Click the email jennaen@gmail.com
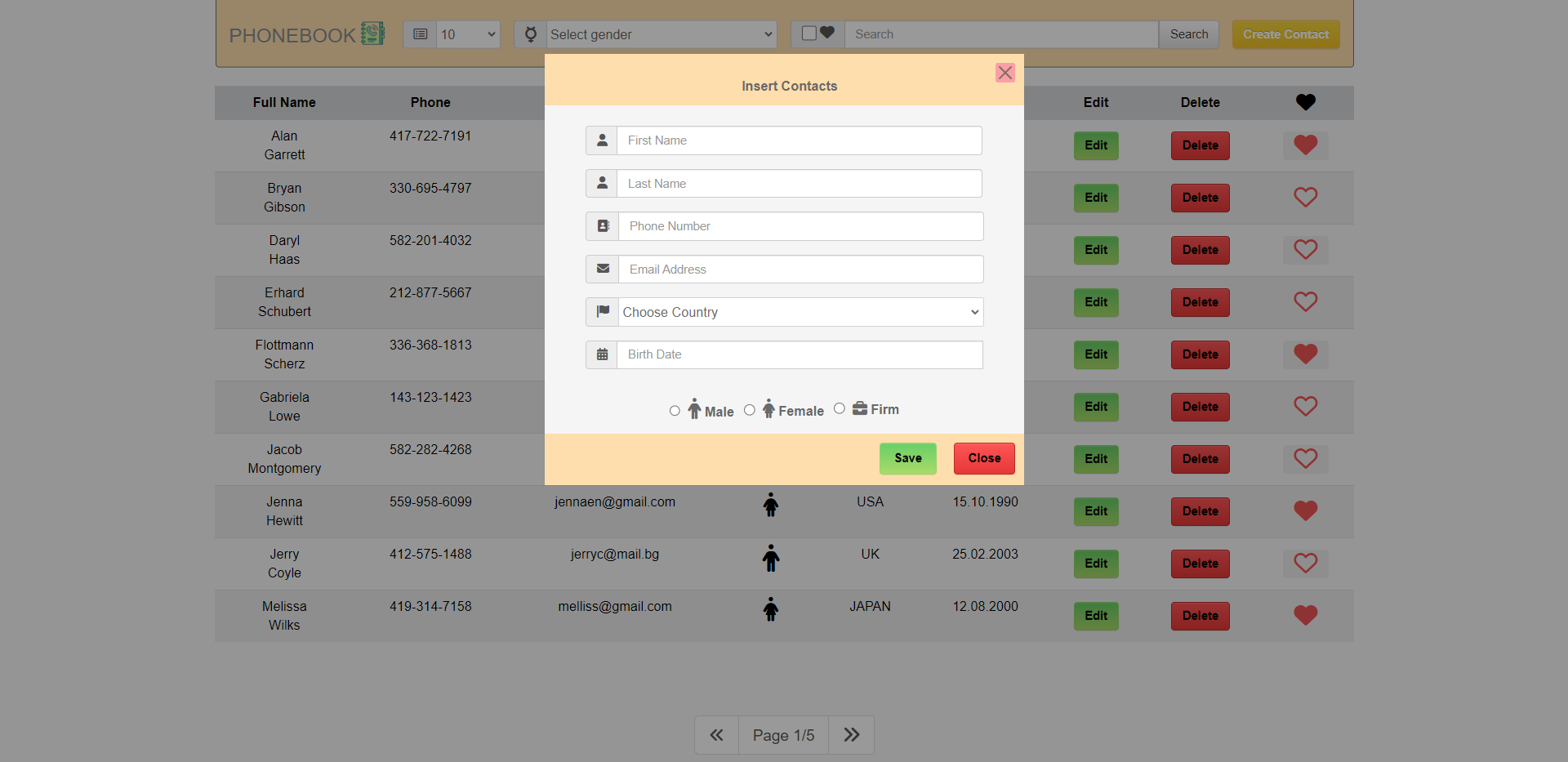The image size is (1568, 762). point(615,501)
